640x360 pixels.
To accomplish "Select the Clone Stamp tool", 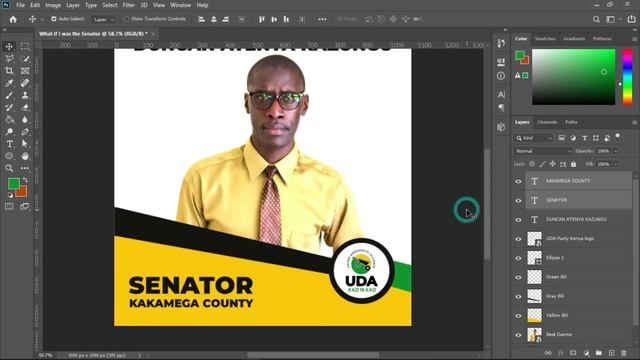I will tap(25, 95).
